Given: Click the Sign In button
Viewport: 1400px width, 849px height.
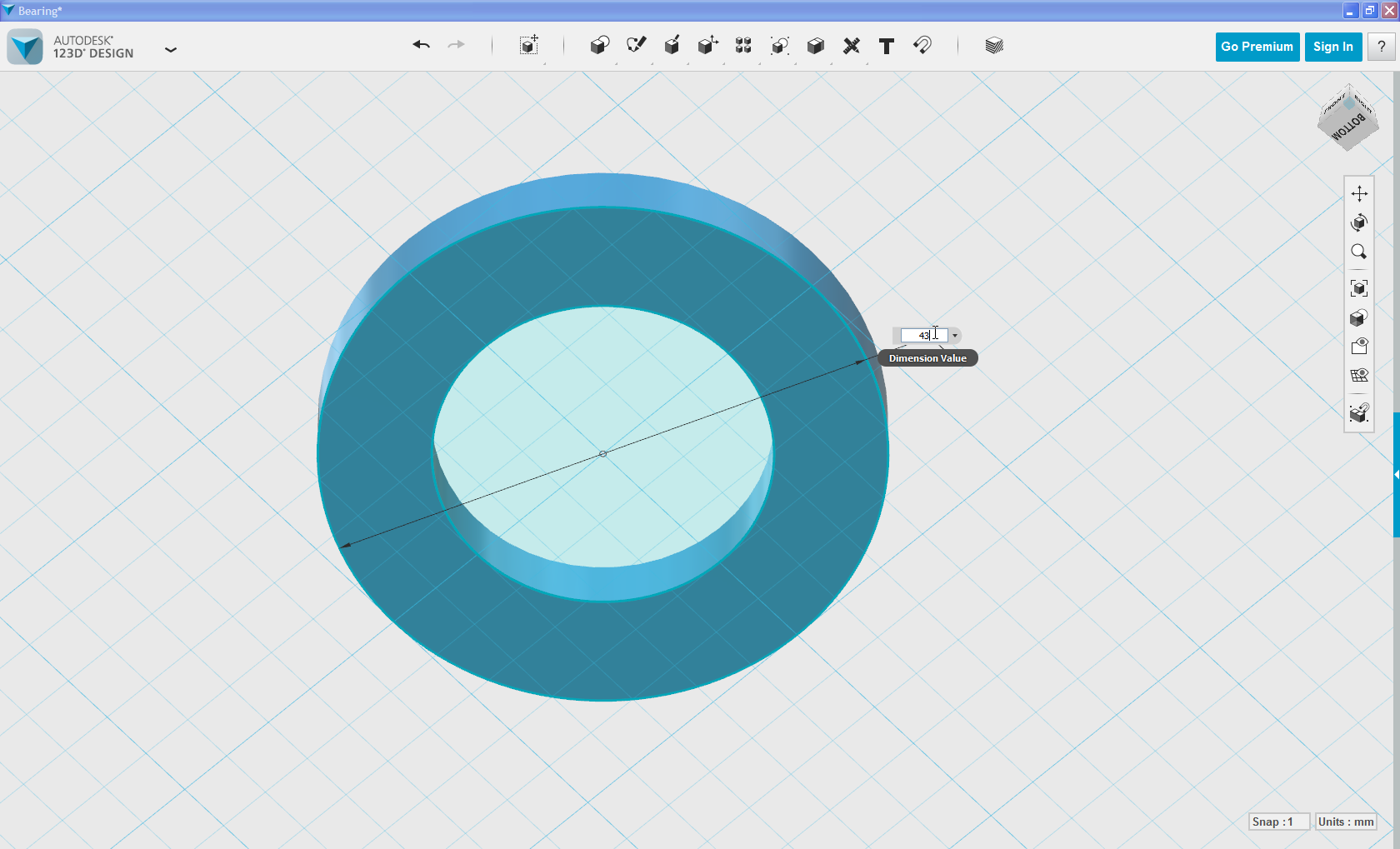Looking at the screenshot, I should coord(1333,47).
